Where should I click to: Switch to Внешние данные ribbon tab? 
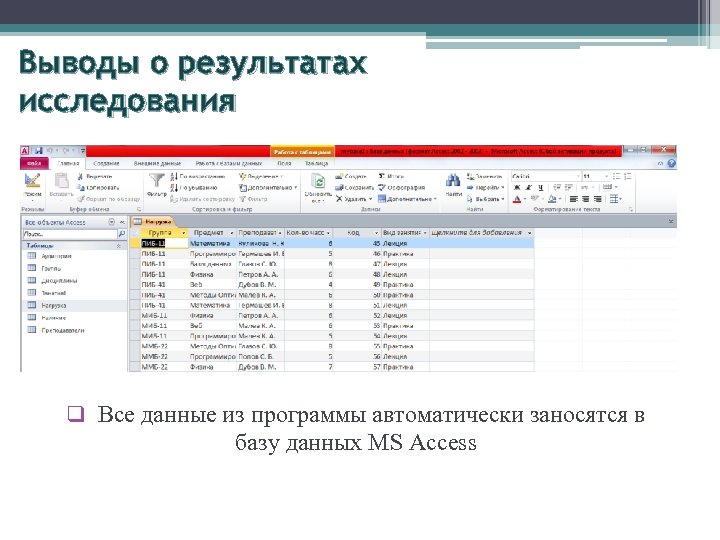point(157,163)
